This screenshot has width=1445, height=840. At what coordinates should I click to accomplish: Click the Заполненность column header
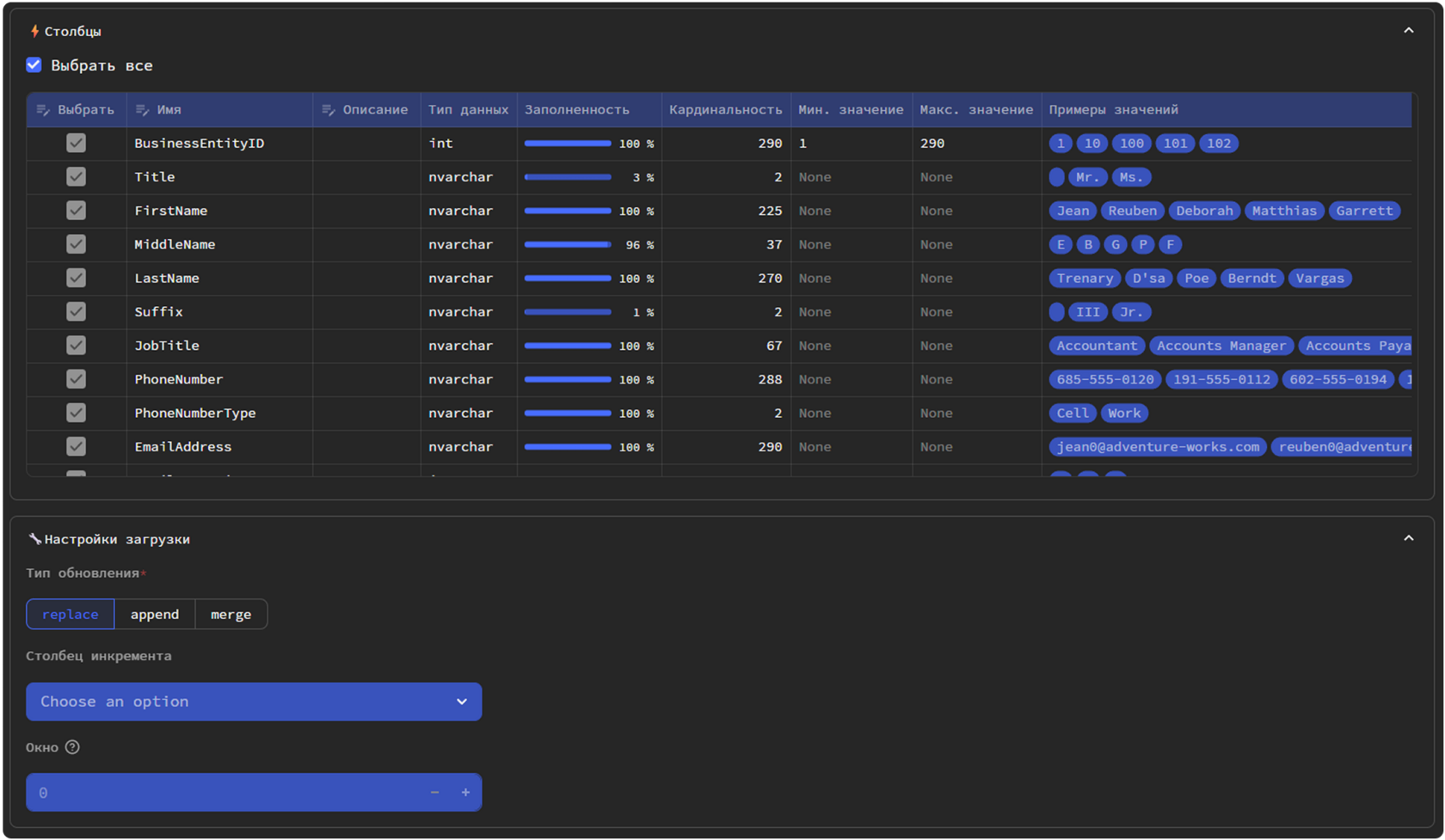click(589, 110)
